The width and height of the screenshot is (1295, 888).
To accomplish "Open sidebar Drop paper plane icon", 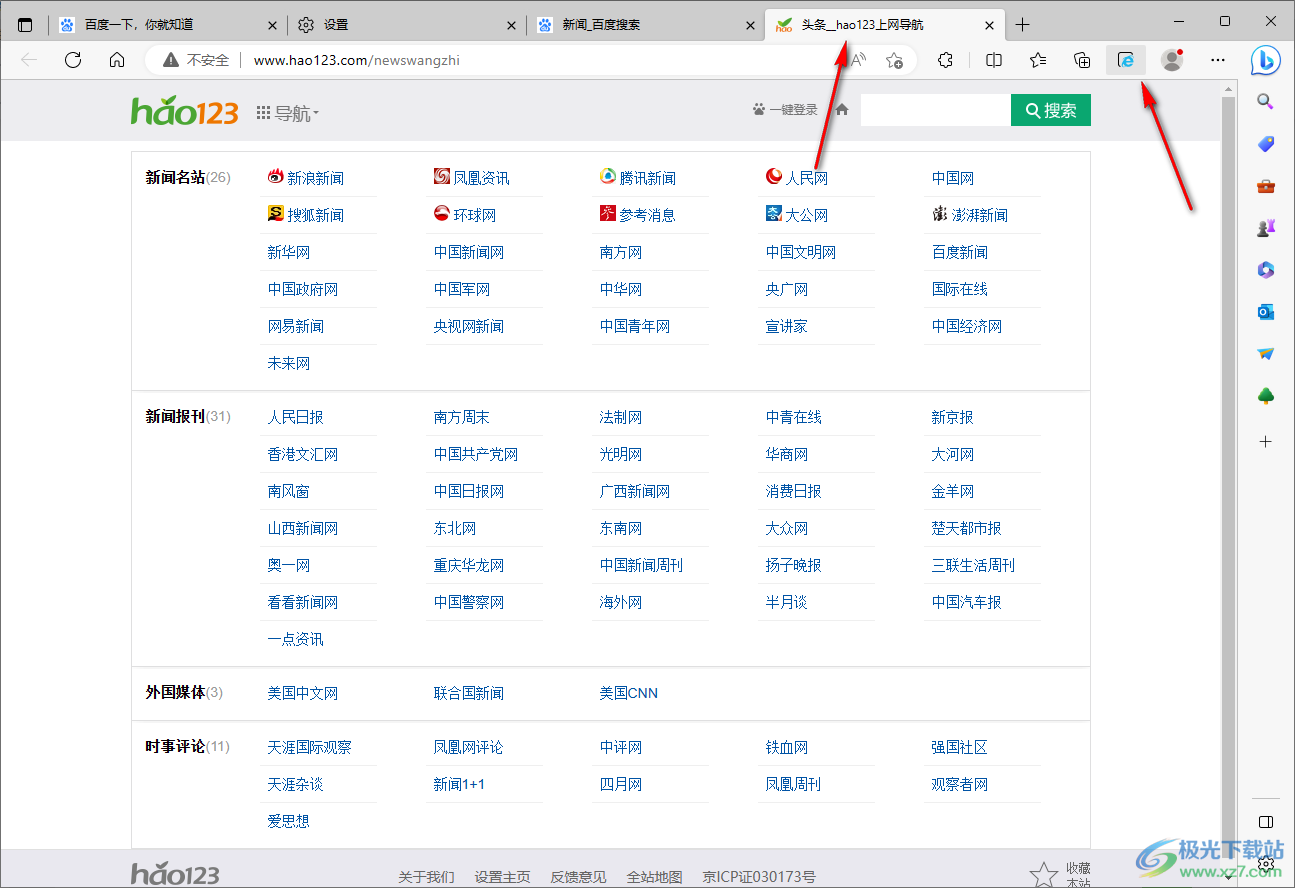I will (x=1265, y=354).
